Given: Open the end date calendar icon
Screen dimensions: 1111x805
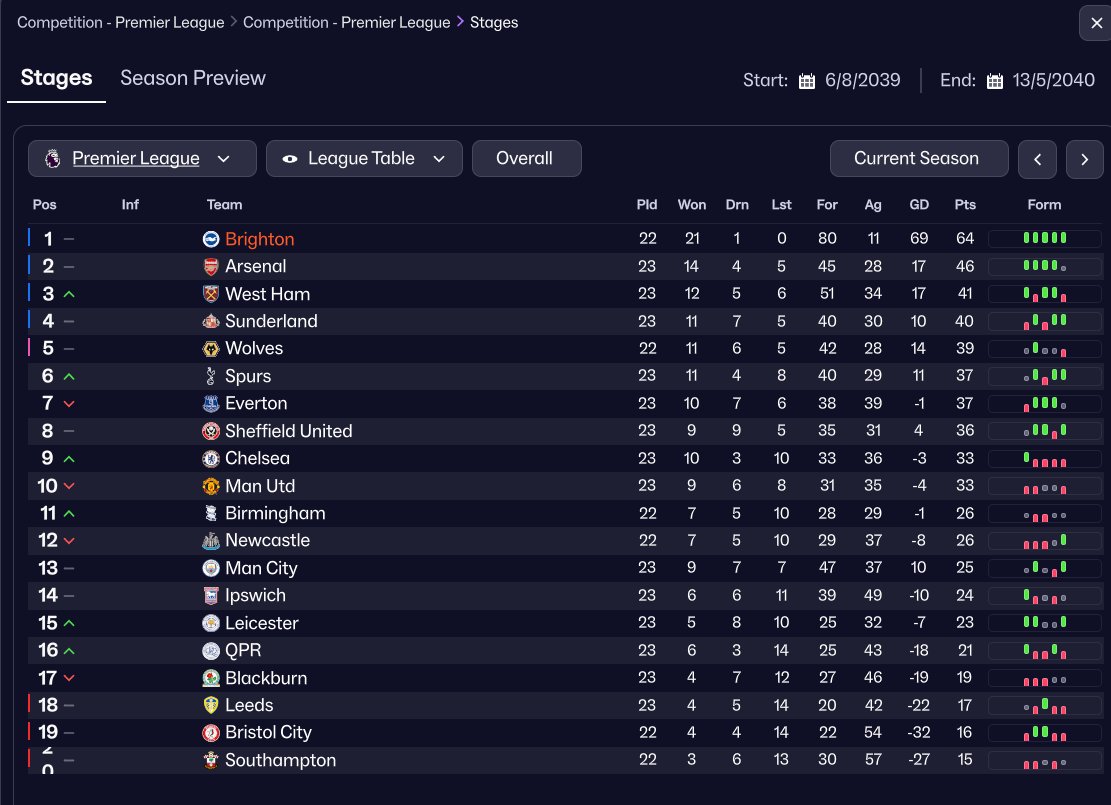Looking at the screenshot, I should (x=994, y=81).
